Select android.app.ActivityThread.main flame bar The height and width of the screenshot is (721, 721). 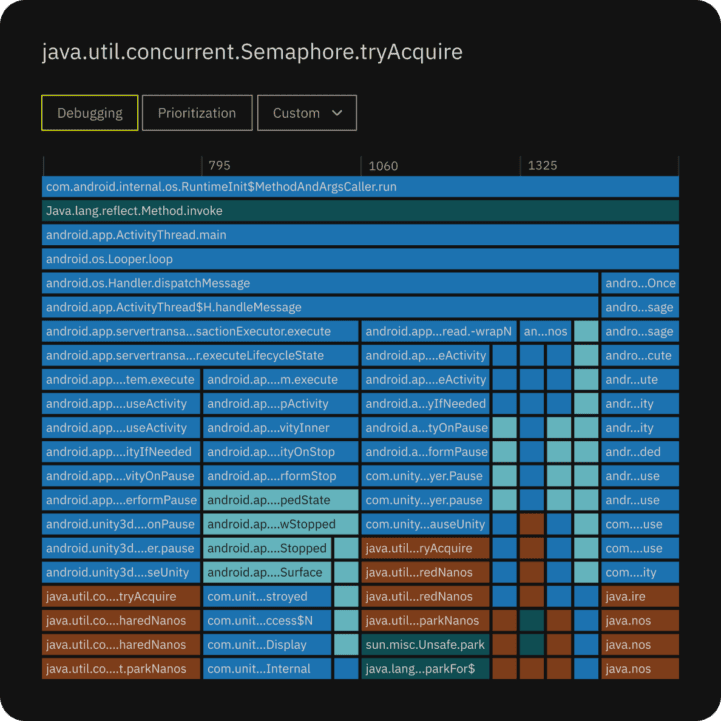(360, 235)
